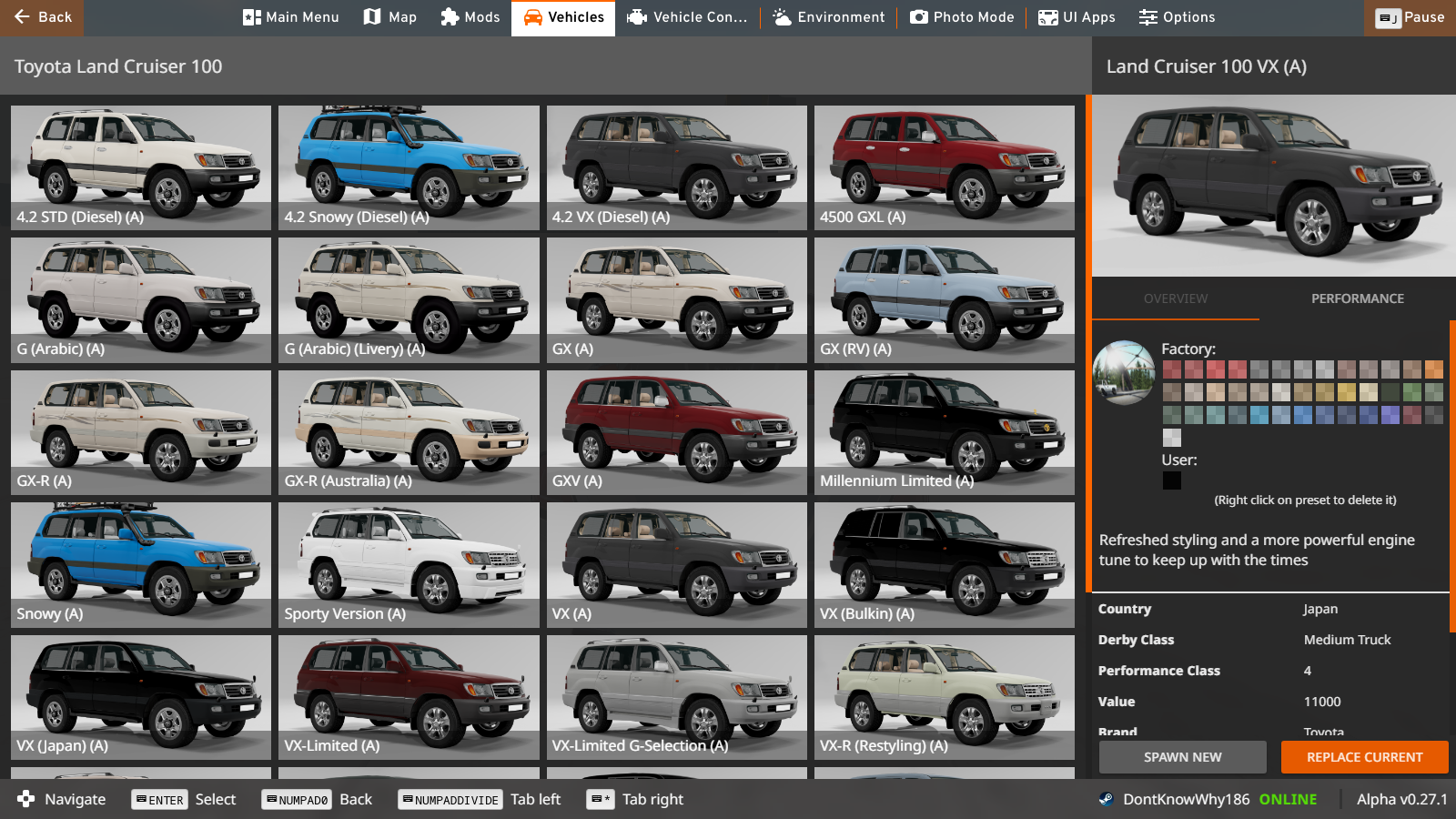
Task: Select the VX-Limited G-Selection (A) vehicle
Action: click(677, 697)
